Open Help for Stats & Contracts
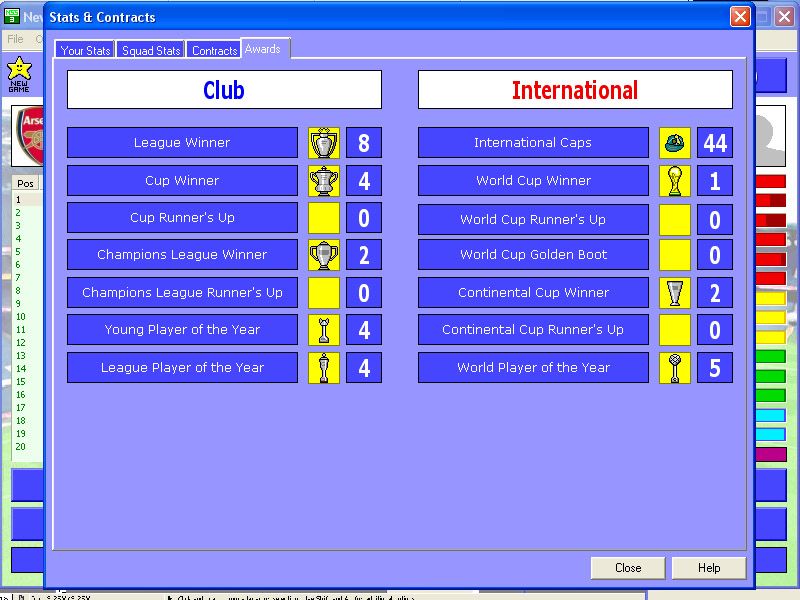This screenshot has width=800, height=600. click(x=708, y=568)
